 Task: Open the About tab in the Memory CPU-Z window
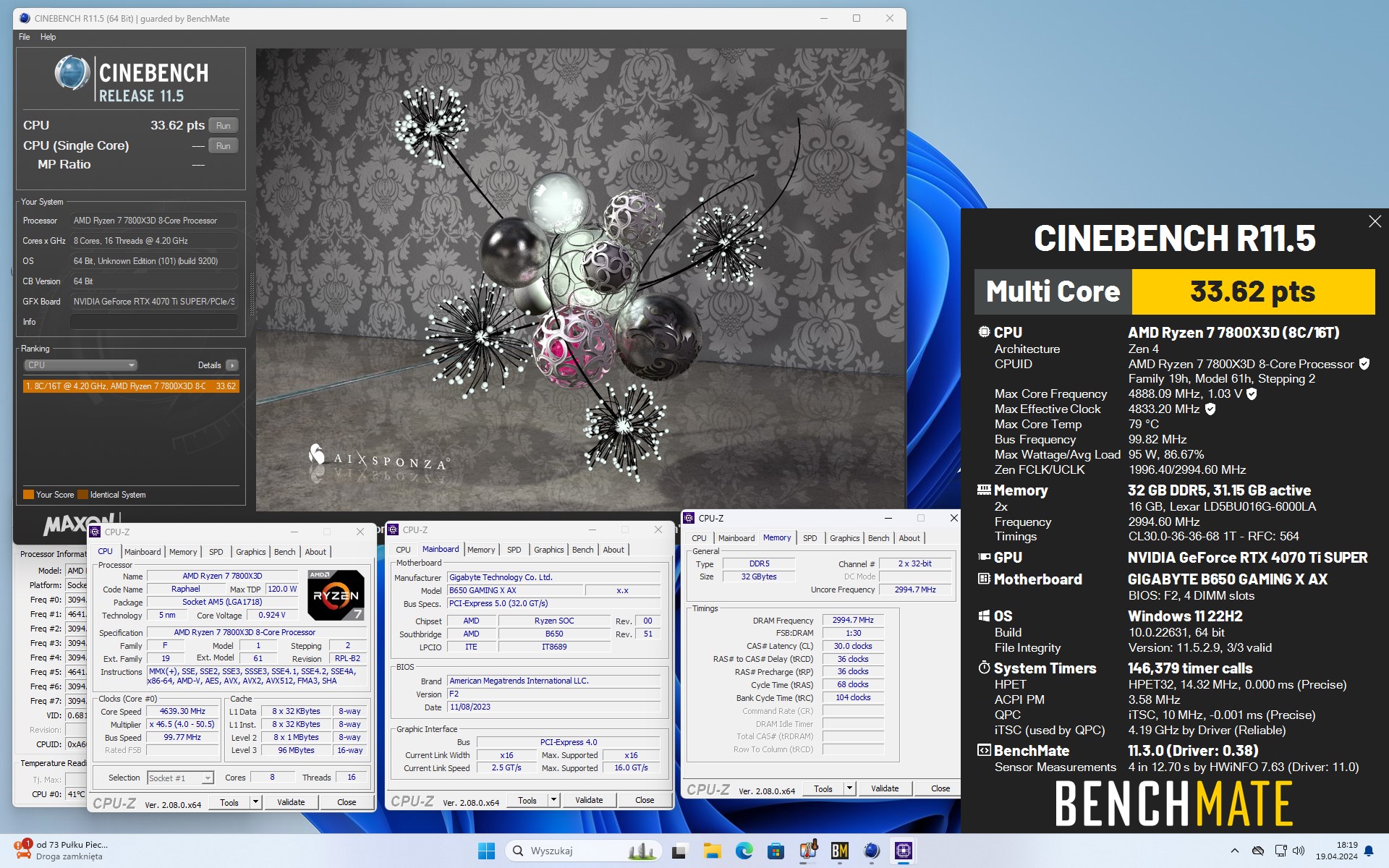click(909, 538)
